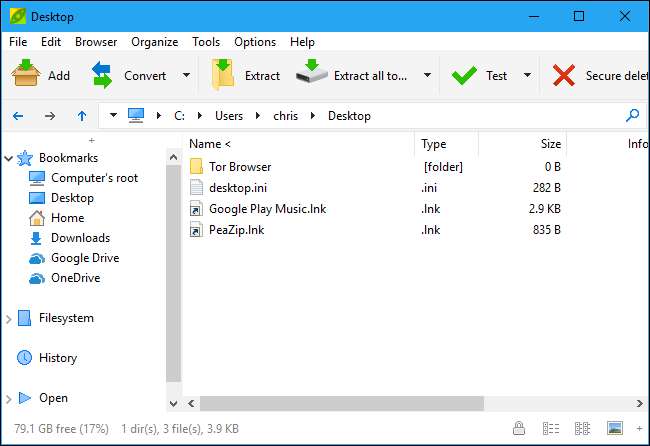Select the Tor Browser folder icon
The width and height of the screenshot is (650, 446).
tap(196, 166)
